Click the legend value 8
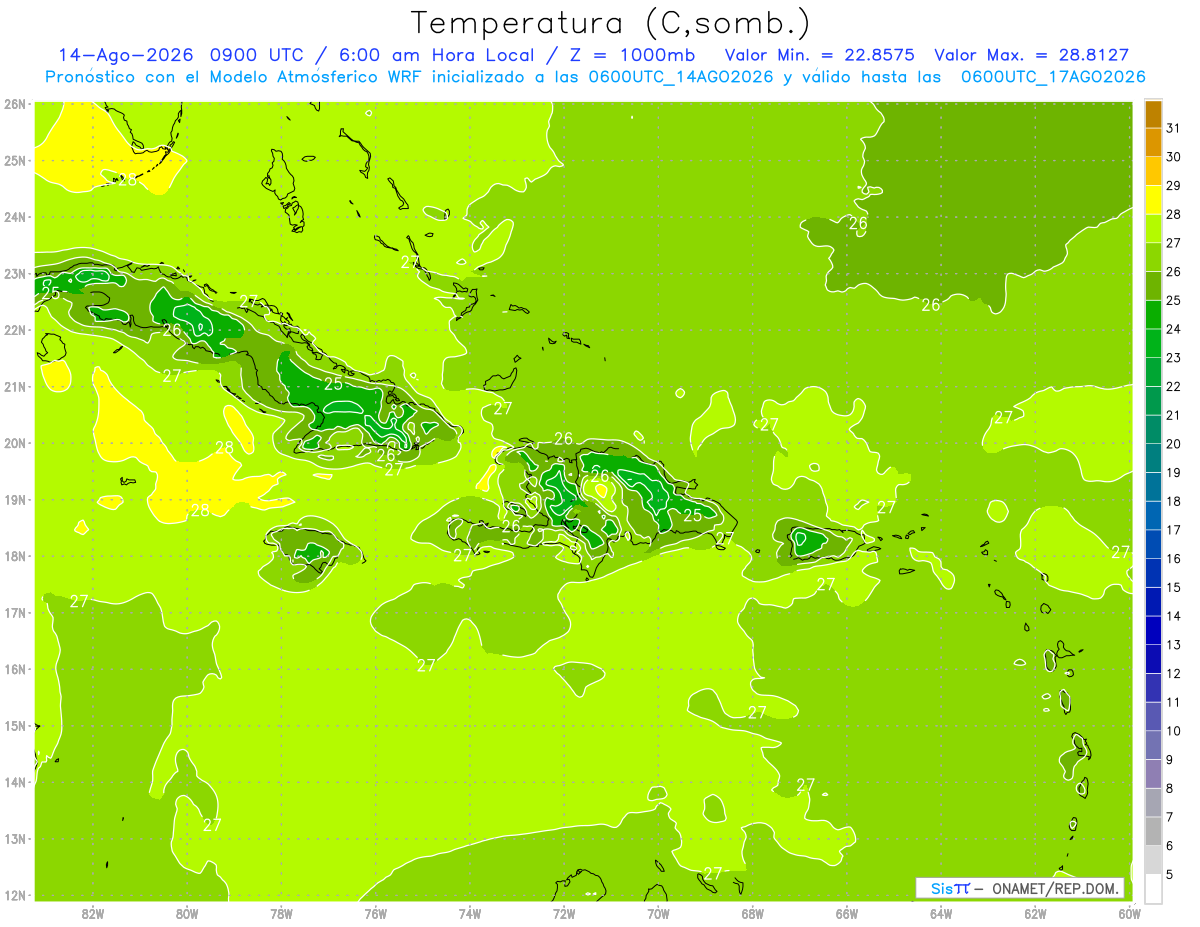The image size is (1200, 927). coord(1169,788)
